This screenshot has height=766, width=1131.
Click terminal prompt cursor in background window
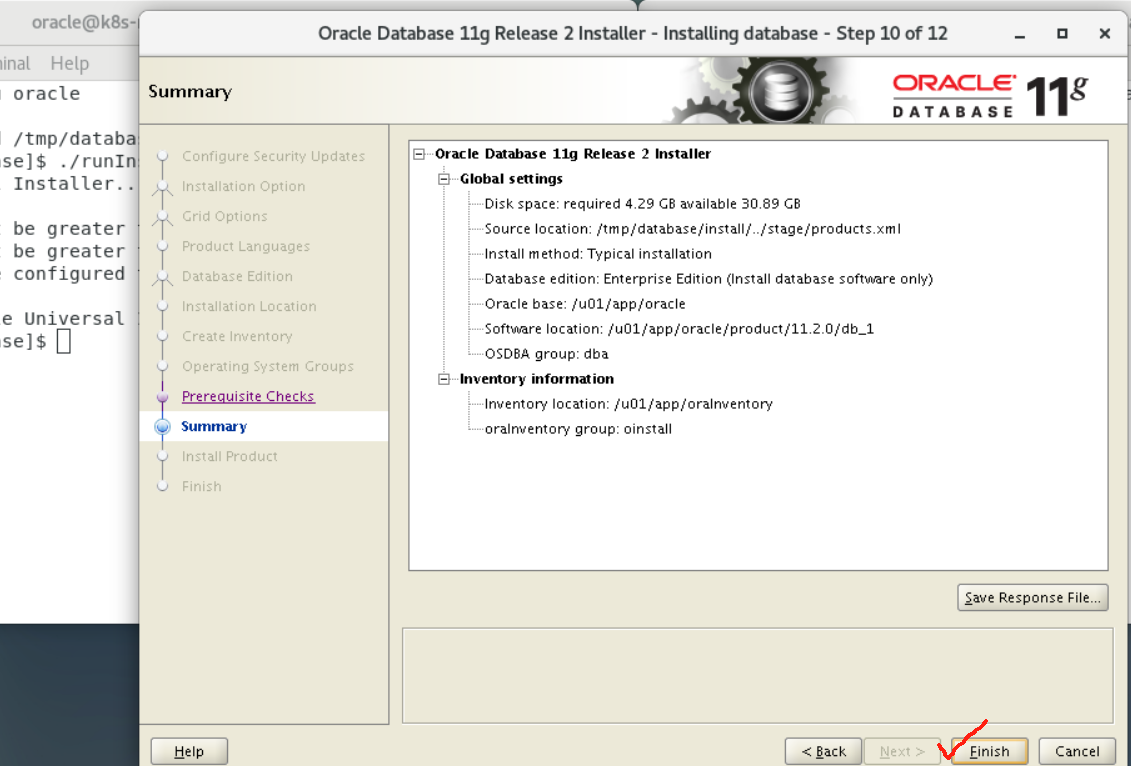click(x=63, y=341)
